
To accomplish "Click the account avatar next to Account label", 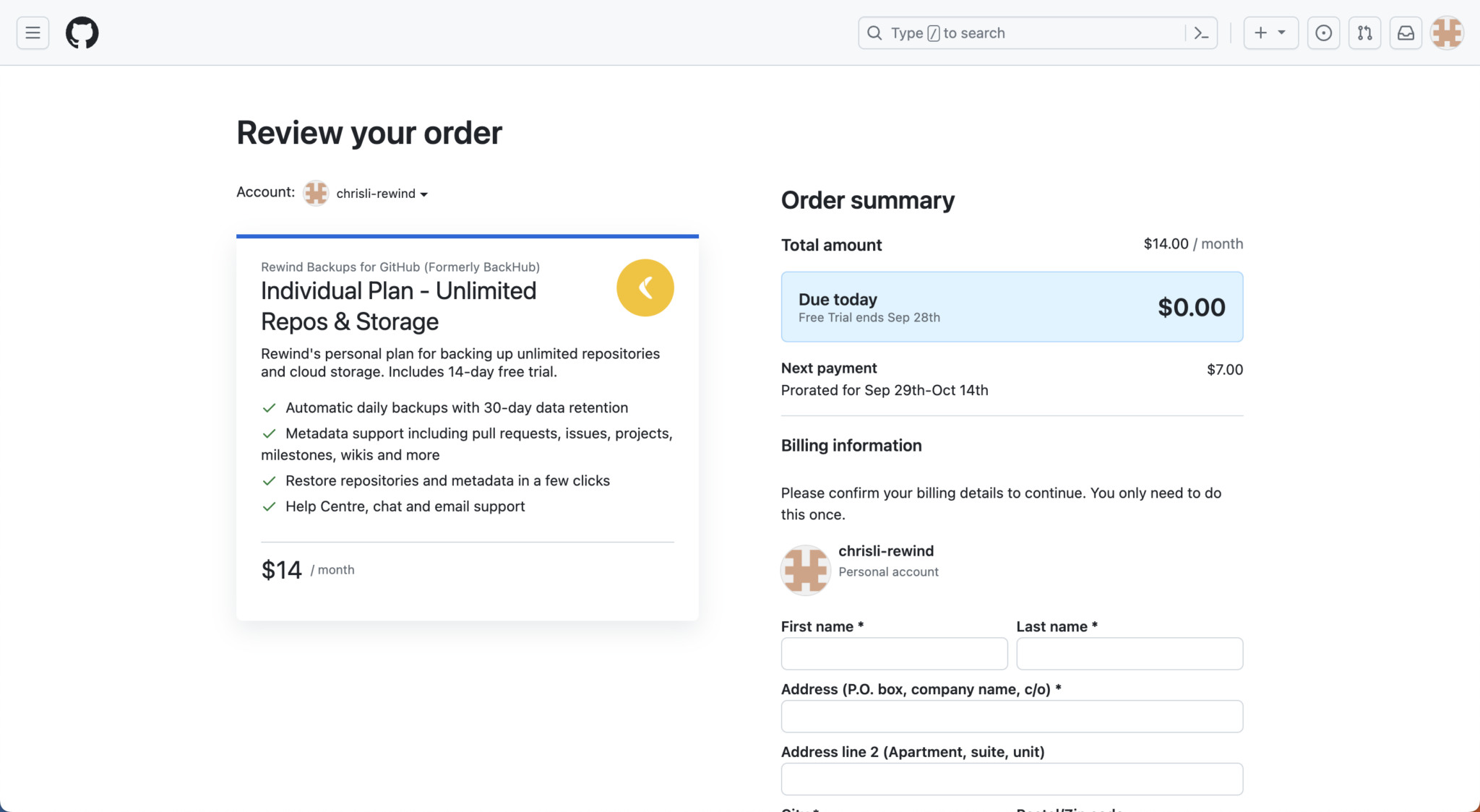I will [x=316, y=193].
